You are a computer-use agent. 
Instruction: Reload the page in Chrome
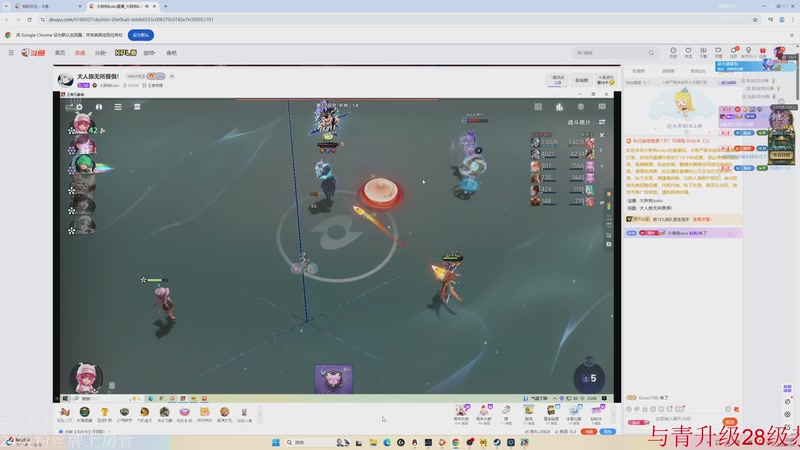pyautogui.click(x=29, y=19)
